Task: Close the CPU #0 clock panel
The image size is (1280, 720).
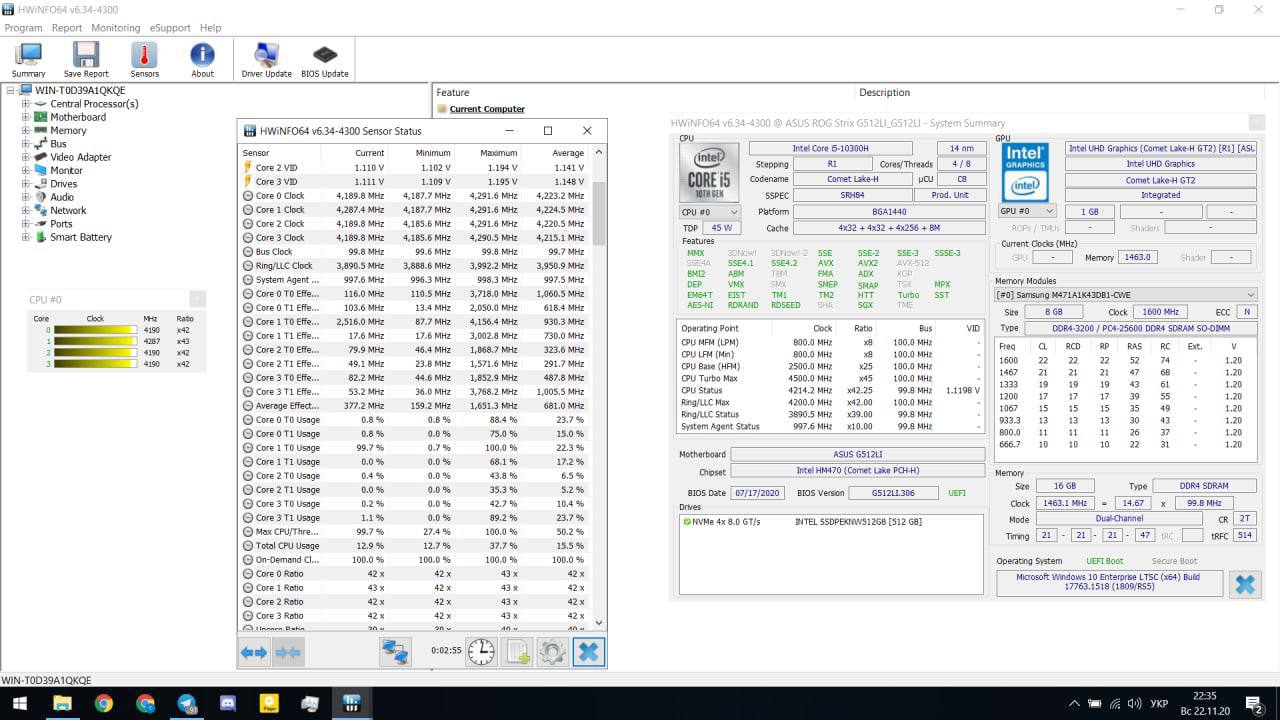Action: 197,299
